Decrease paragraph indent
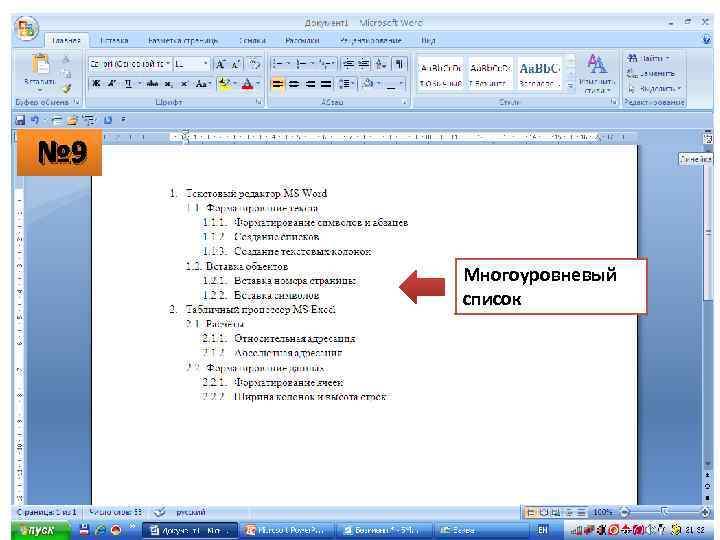Viewport: 720px width, 540px height. click(349, 64)
